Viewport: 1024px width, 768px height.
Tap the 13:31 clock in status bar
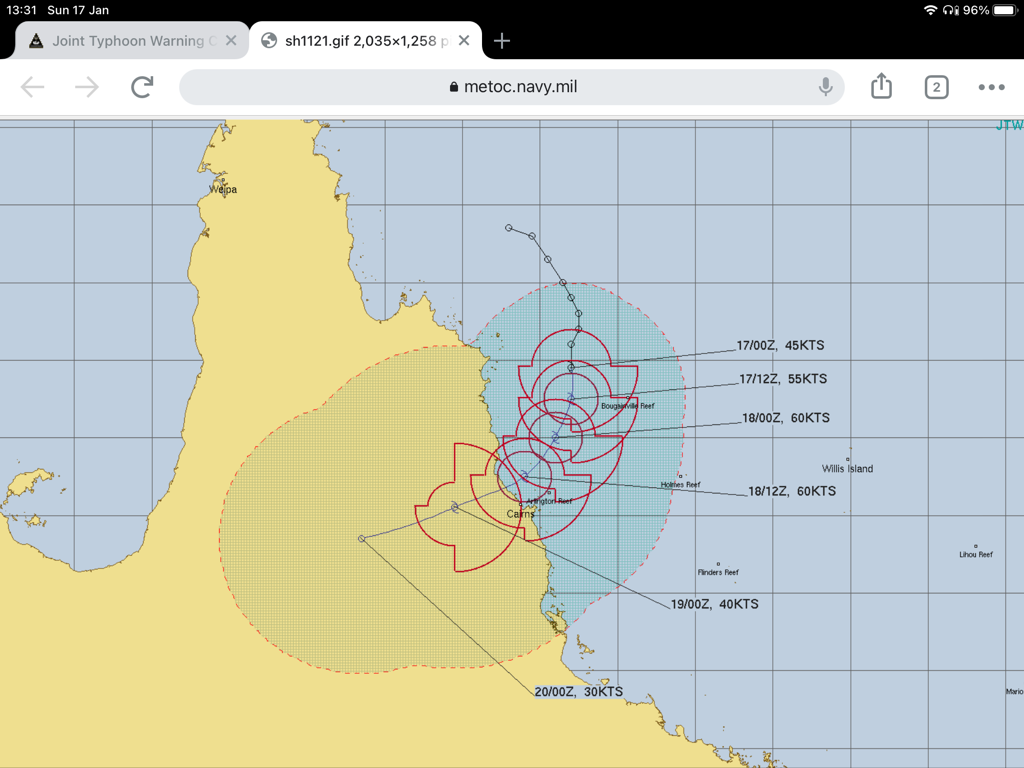22,10
